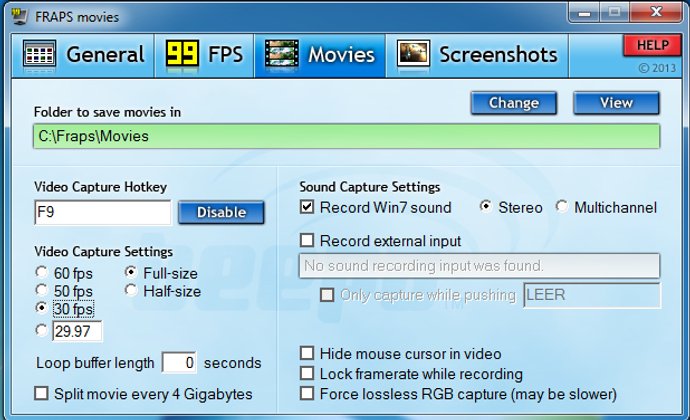The width and height of the screenshot is (690, 420).
Task: Choose Full-size video capture
Action: [x=131, y=272]
